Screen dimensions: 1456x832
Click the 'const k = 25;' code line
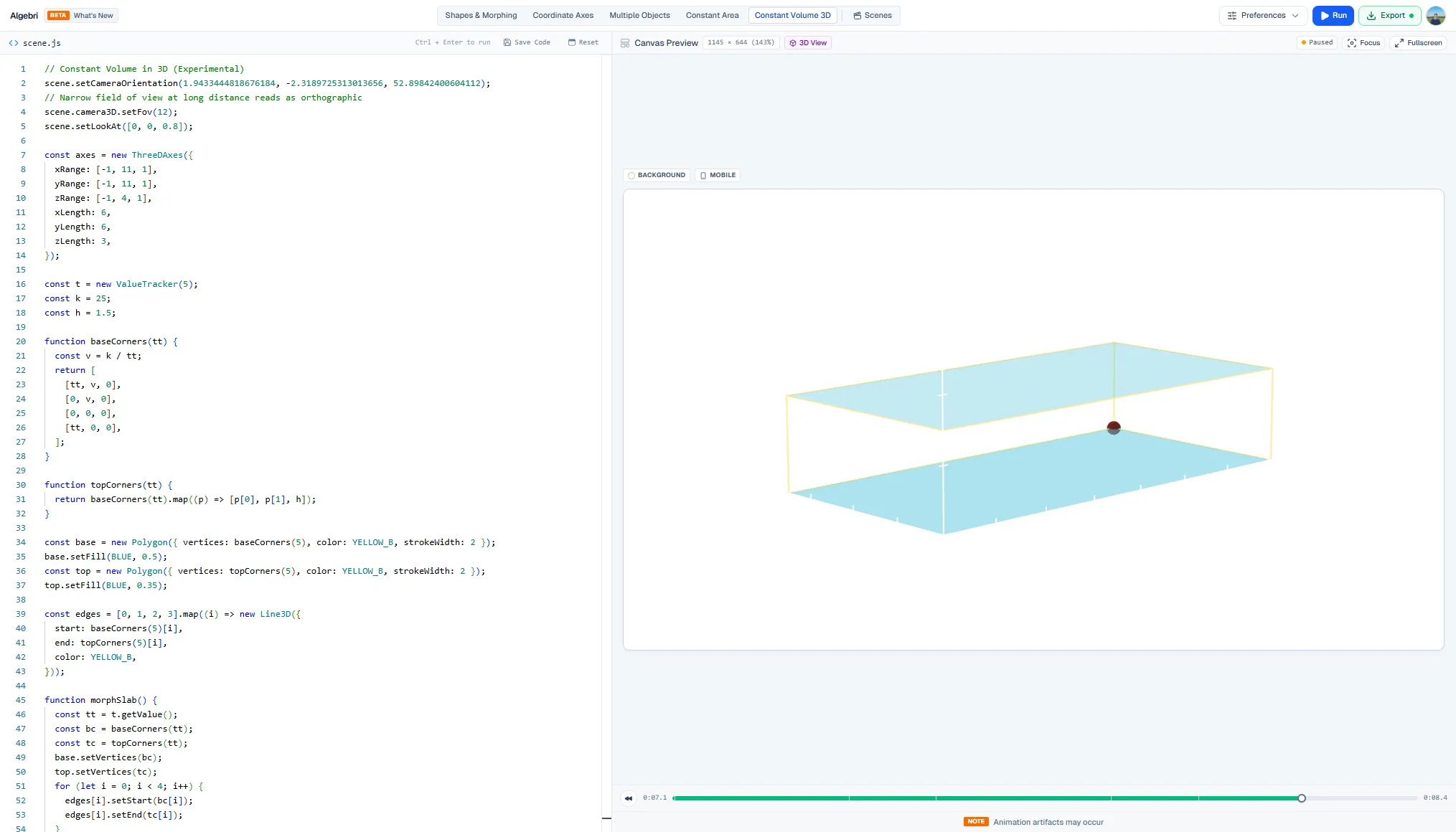point(78,298)
